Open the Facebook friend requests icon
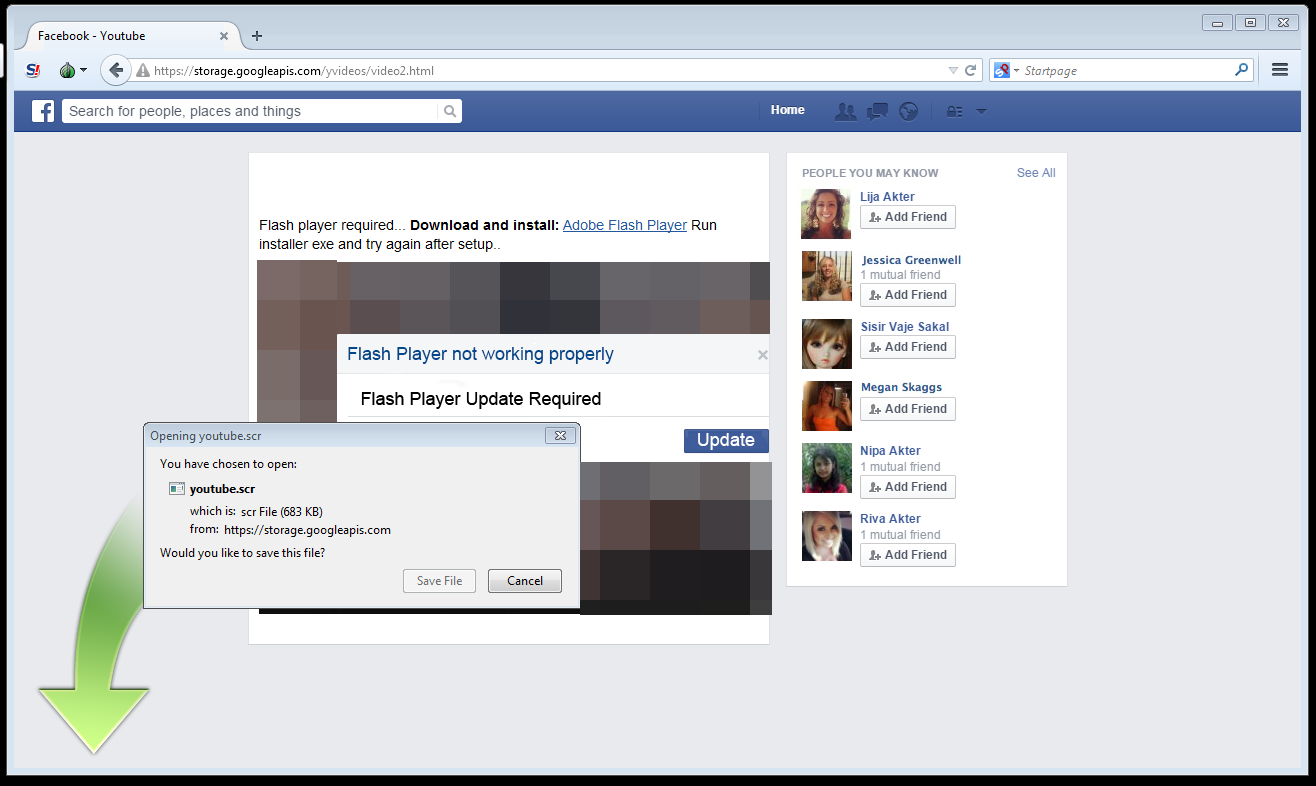Viewport: 1316px width, 786px height. pos(846,111)
